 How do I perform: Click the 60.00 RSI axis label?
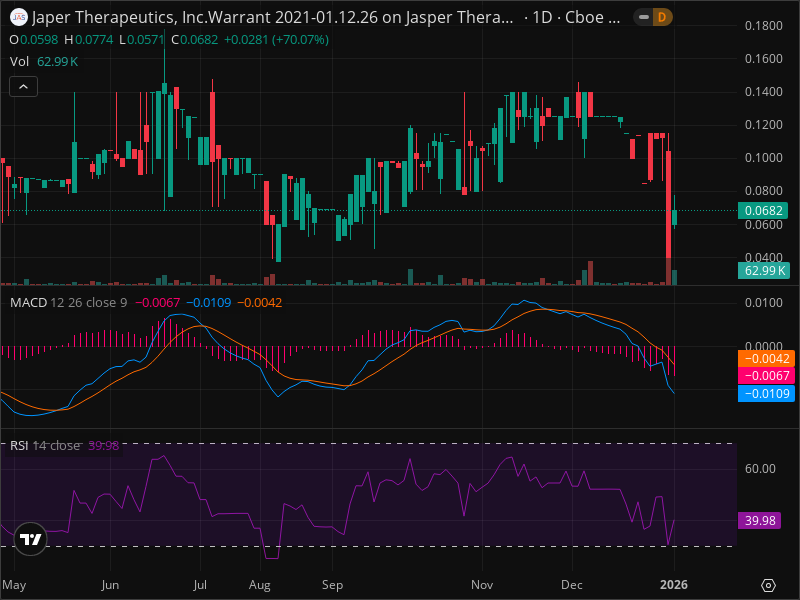760,468
